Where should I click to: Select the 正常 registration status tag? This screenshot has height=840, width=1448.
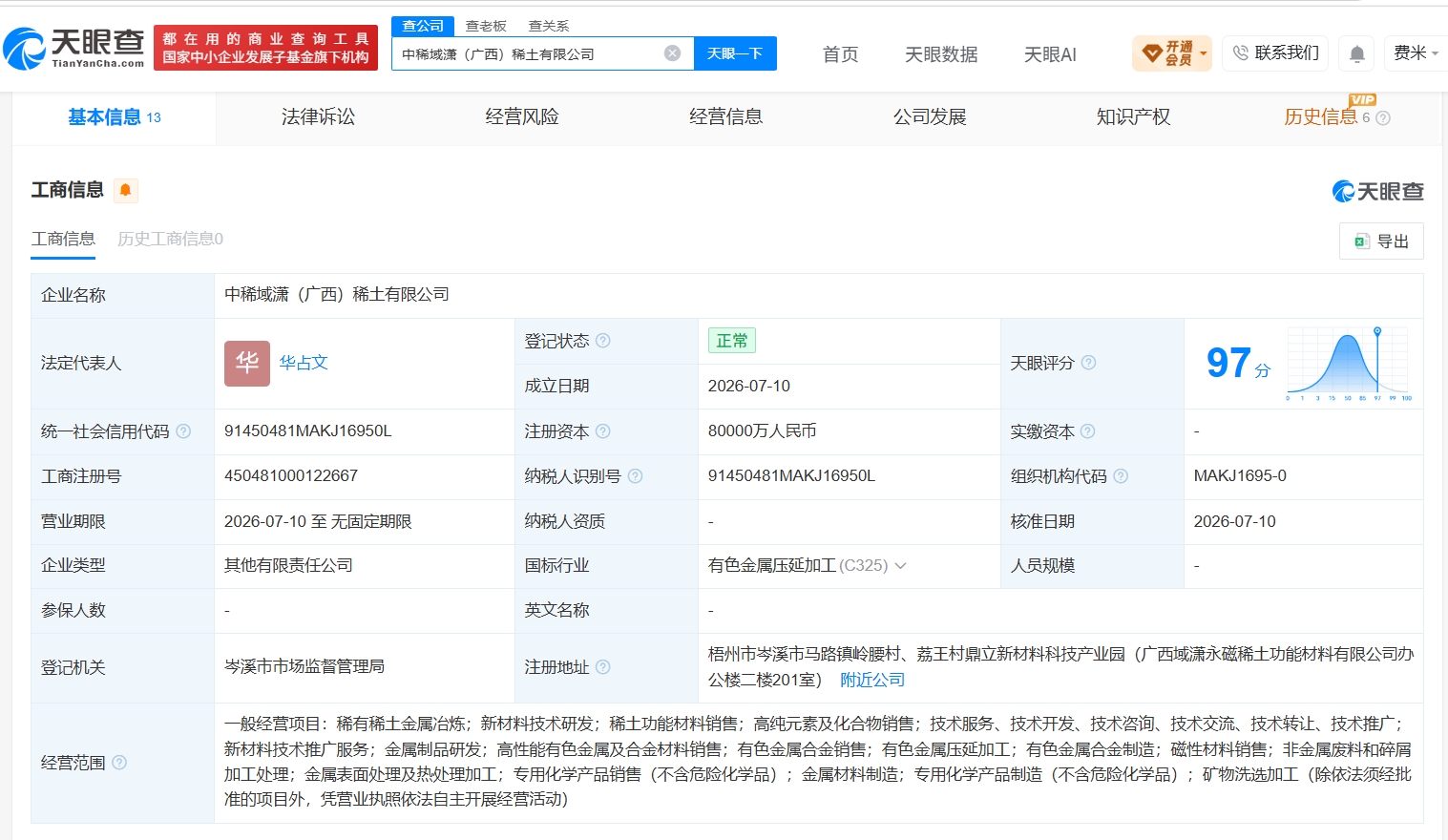click(732, 341)
